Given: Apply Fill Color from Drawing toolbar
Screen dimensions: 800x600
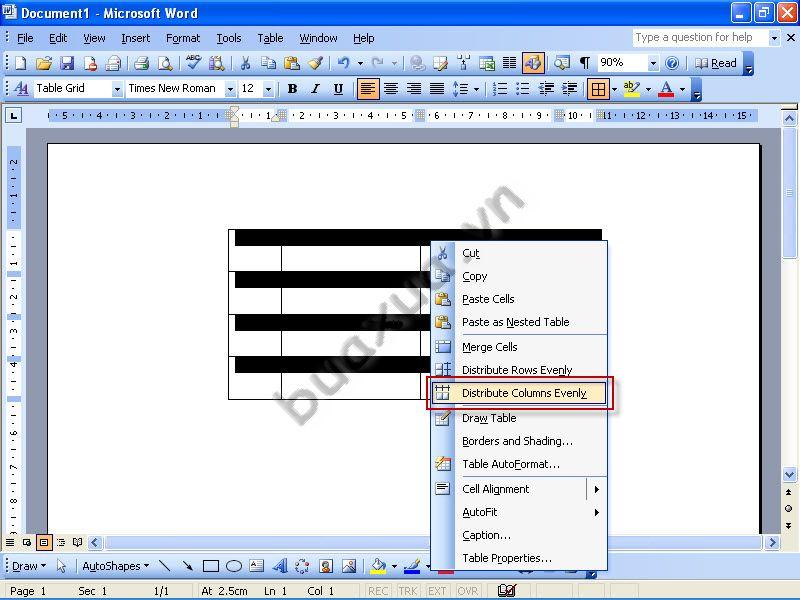Looking at the screenshot, I should [378, 566].
